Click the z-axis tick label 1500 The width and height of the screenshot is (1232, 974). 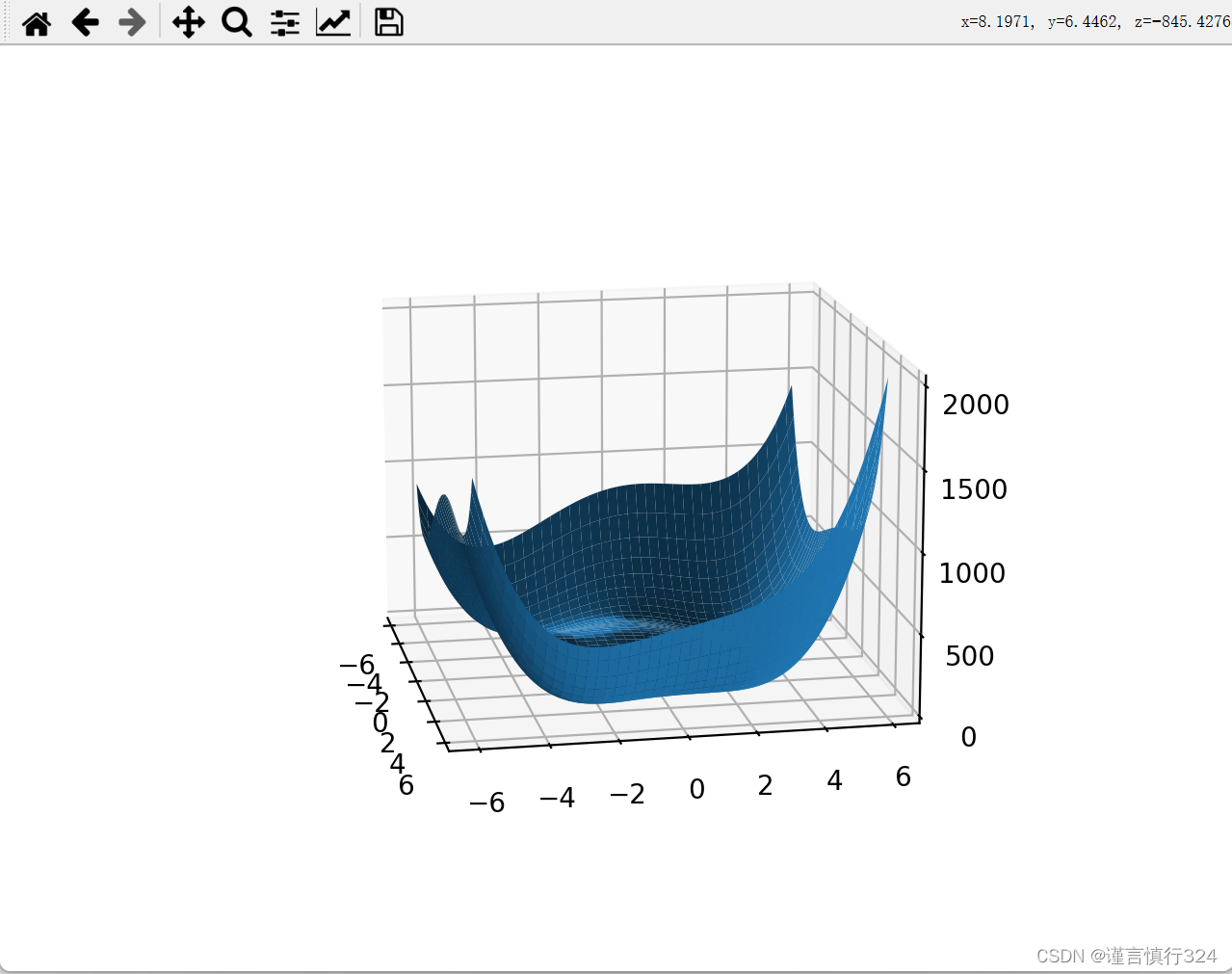point(974,489)
